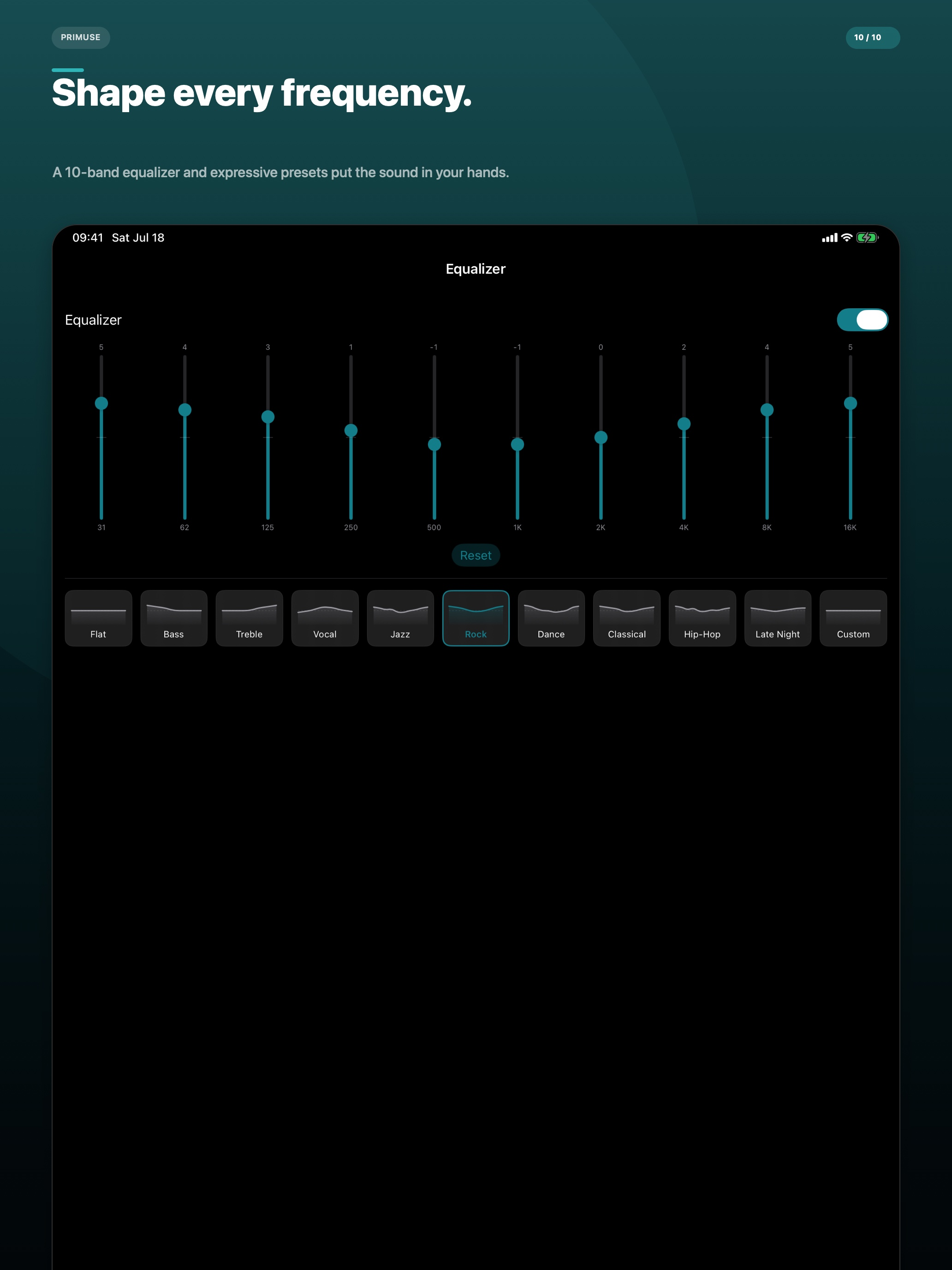Click the cellular signal bars icon
The width and height of the screenshot is (952, 1270).
point(830,238)
